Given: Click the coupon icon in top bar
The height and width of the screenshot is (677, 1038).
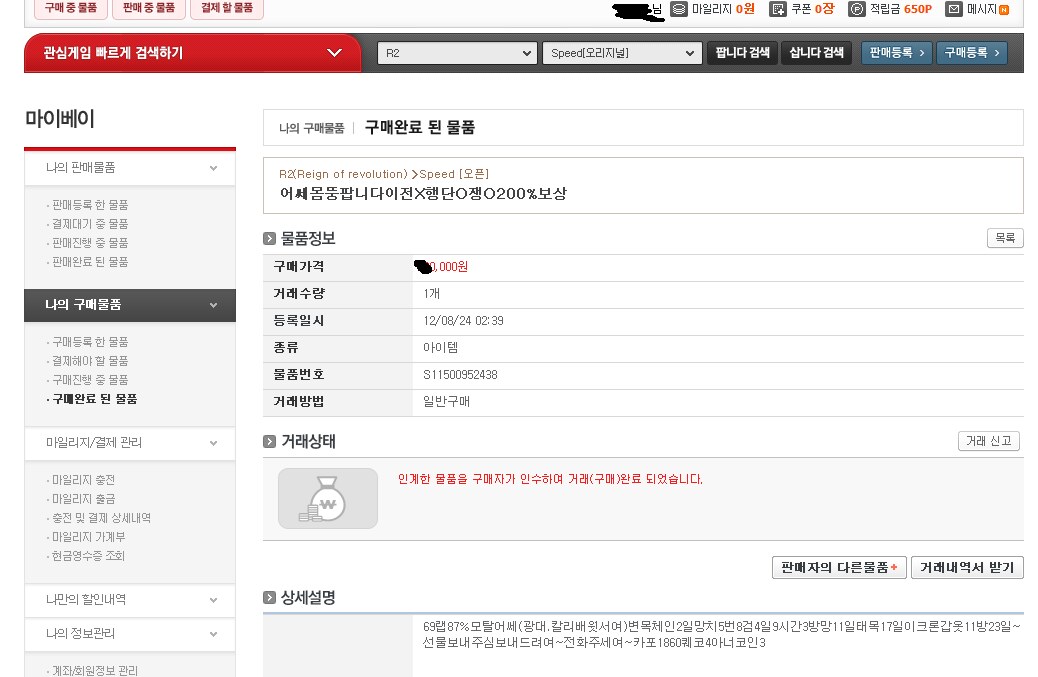Looking at the screenshot, I should point(777,9).
